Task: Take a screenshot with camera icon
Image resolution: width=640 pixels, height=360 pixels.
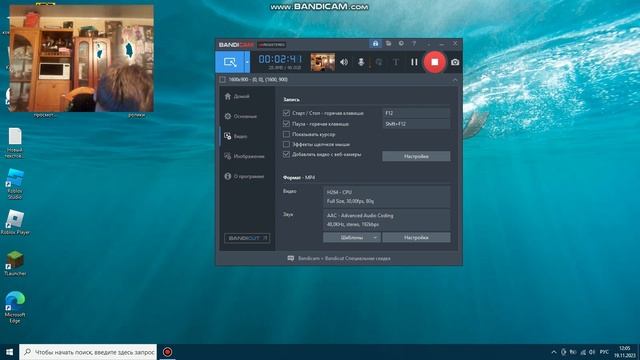Action: [455, 62]
